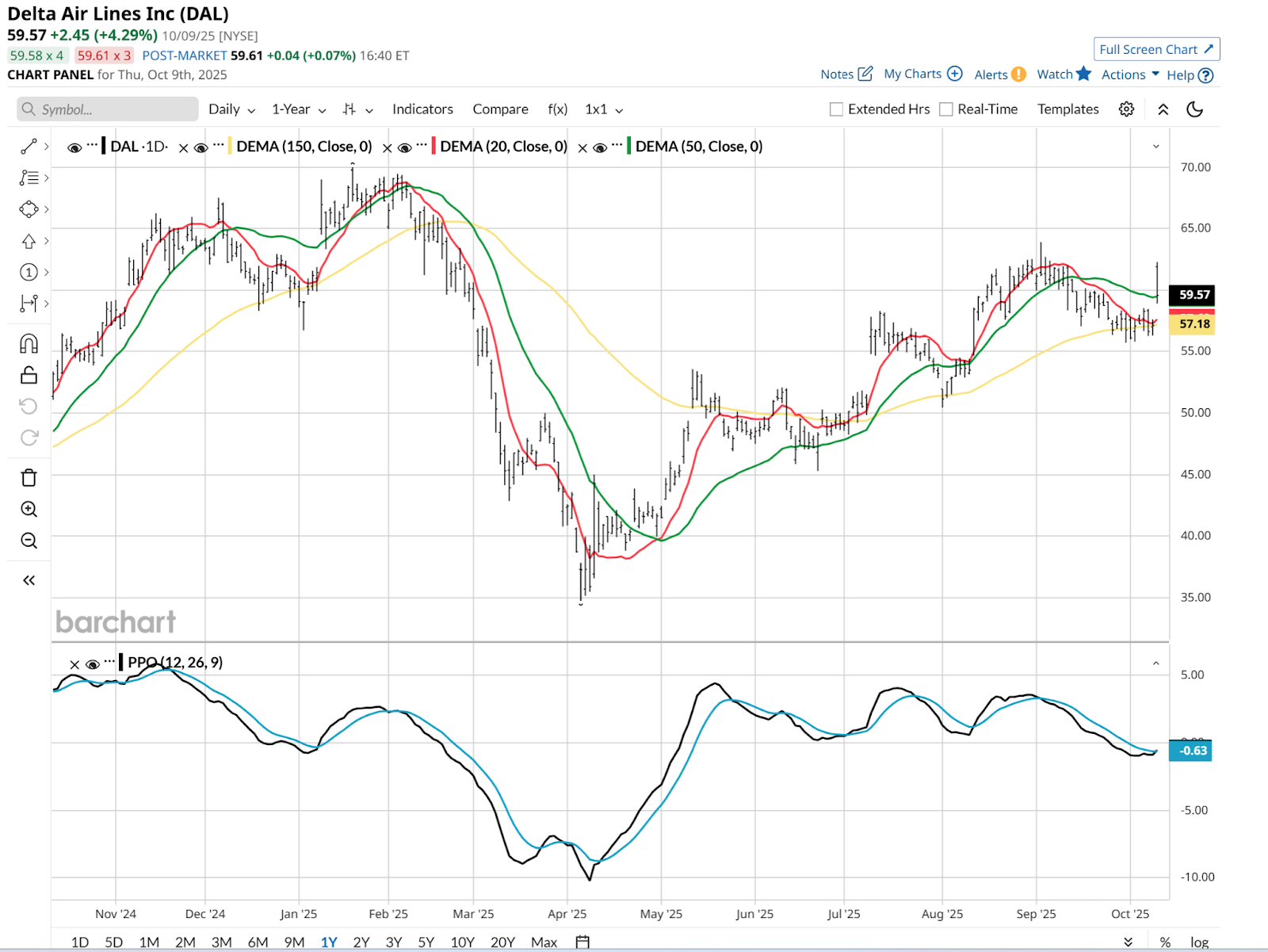Open the Compare menu
This screenshot has height=952, width=1268.
pyautogui.click(x=500, y=109)
